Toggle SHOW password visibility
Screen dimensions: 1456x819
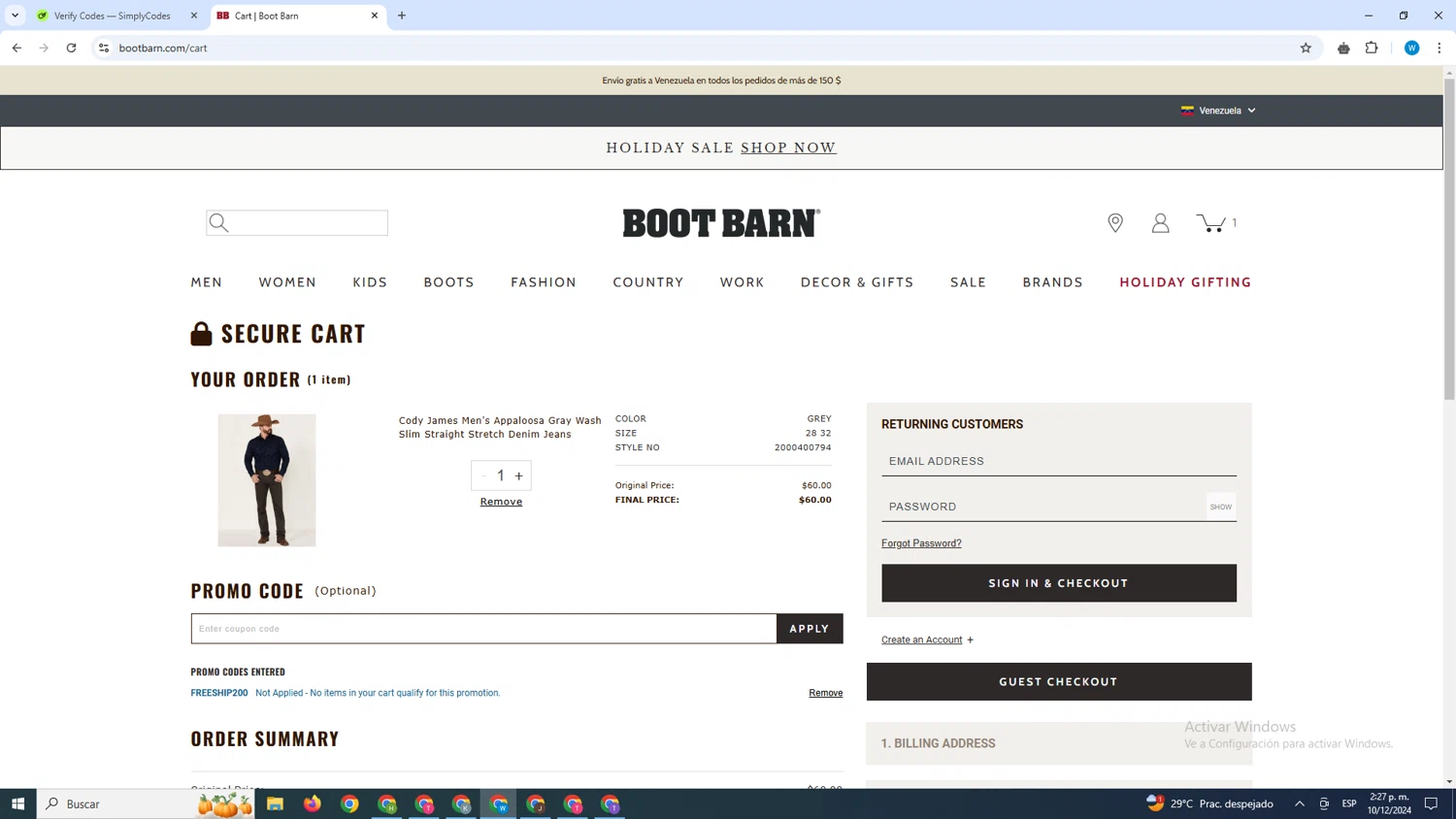click(x=1221, y=507)
